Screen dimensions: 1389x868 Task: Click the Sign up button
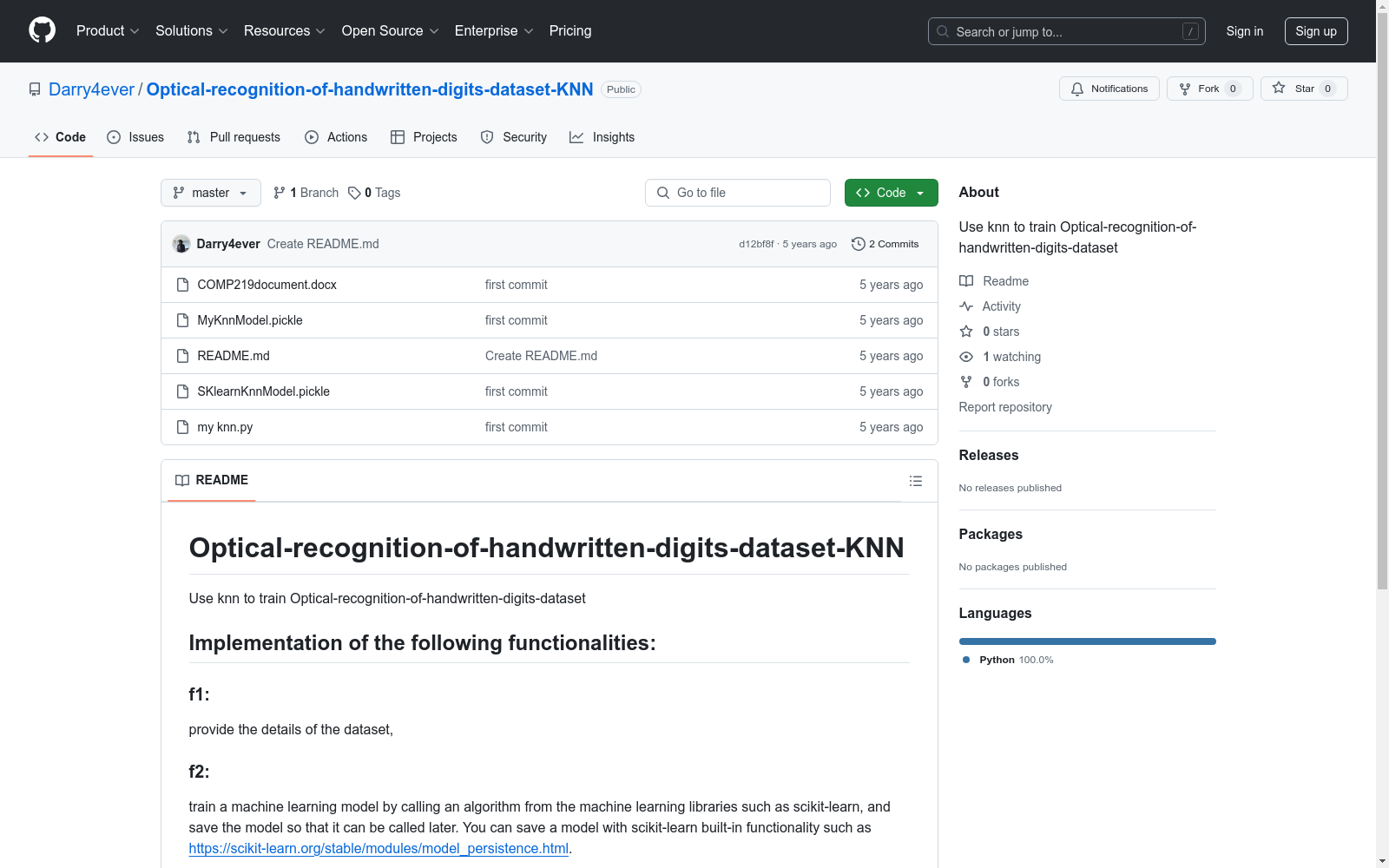(1316, 31)
